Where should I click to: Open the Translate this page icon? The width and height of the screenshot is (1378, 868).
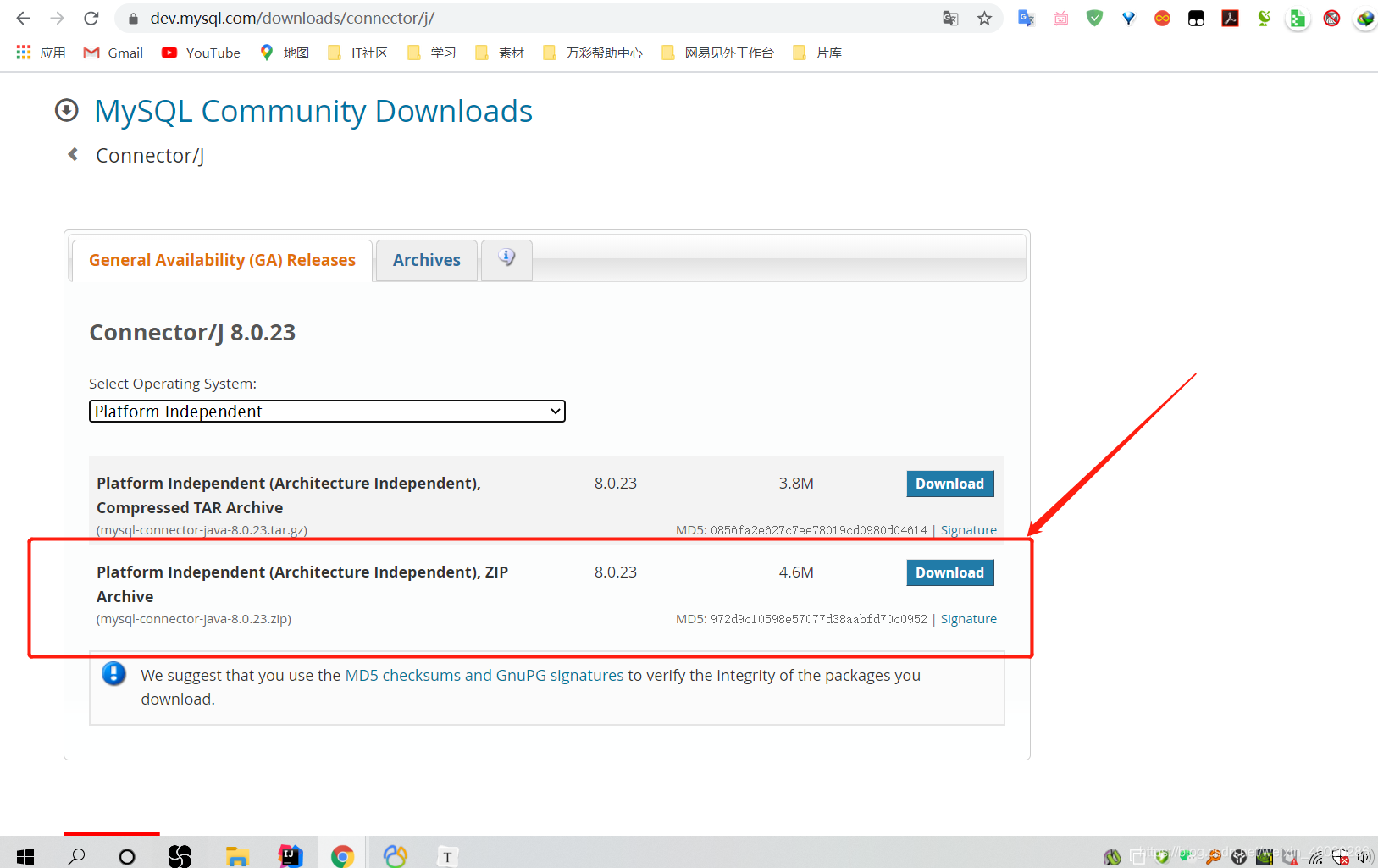pyautogui.click(x=950, y=18)
